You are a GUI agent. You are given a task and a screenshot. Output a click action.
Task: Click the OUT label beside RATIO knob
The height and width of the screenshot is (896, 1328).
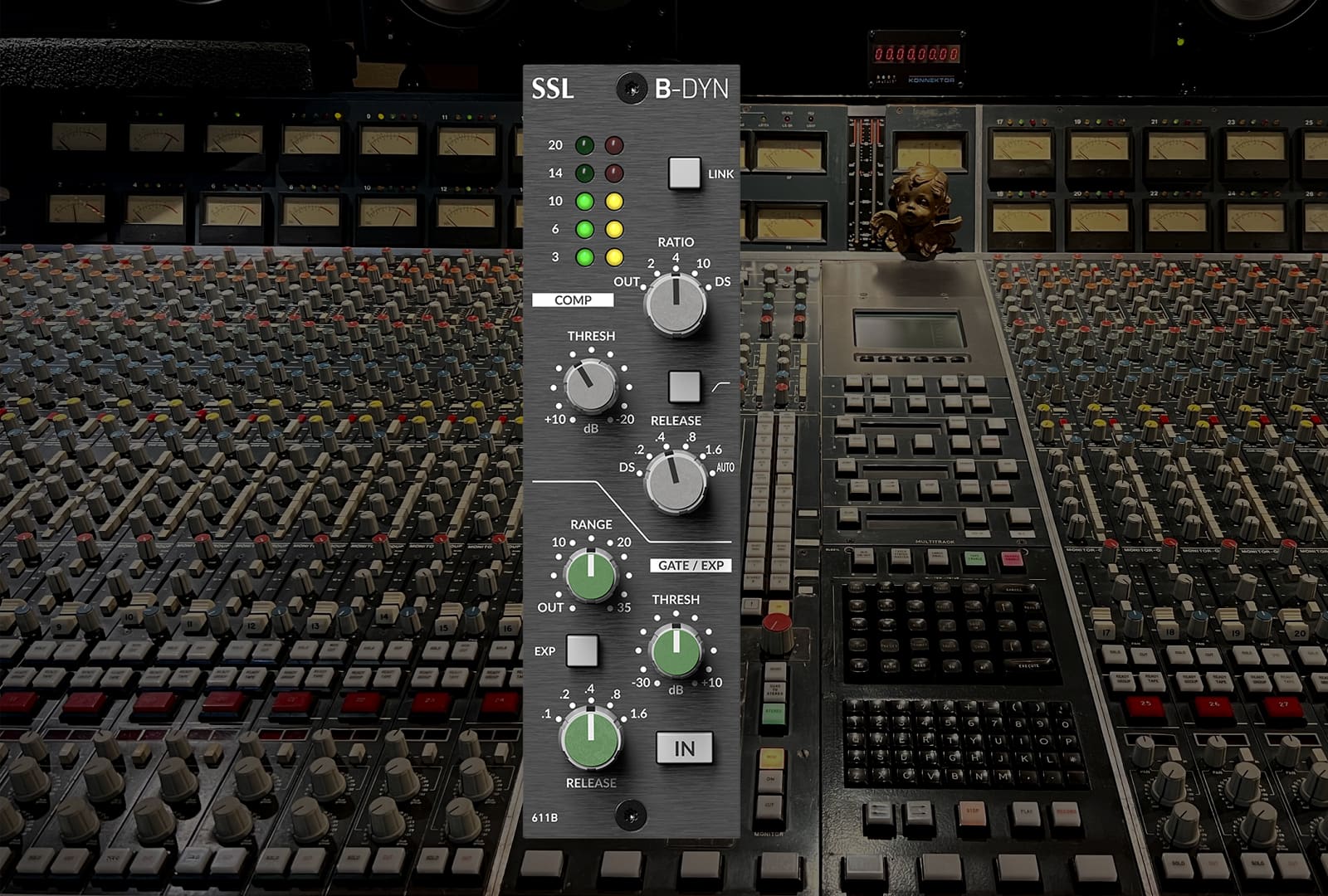[x=627, y=282]
